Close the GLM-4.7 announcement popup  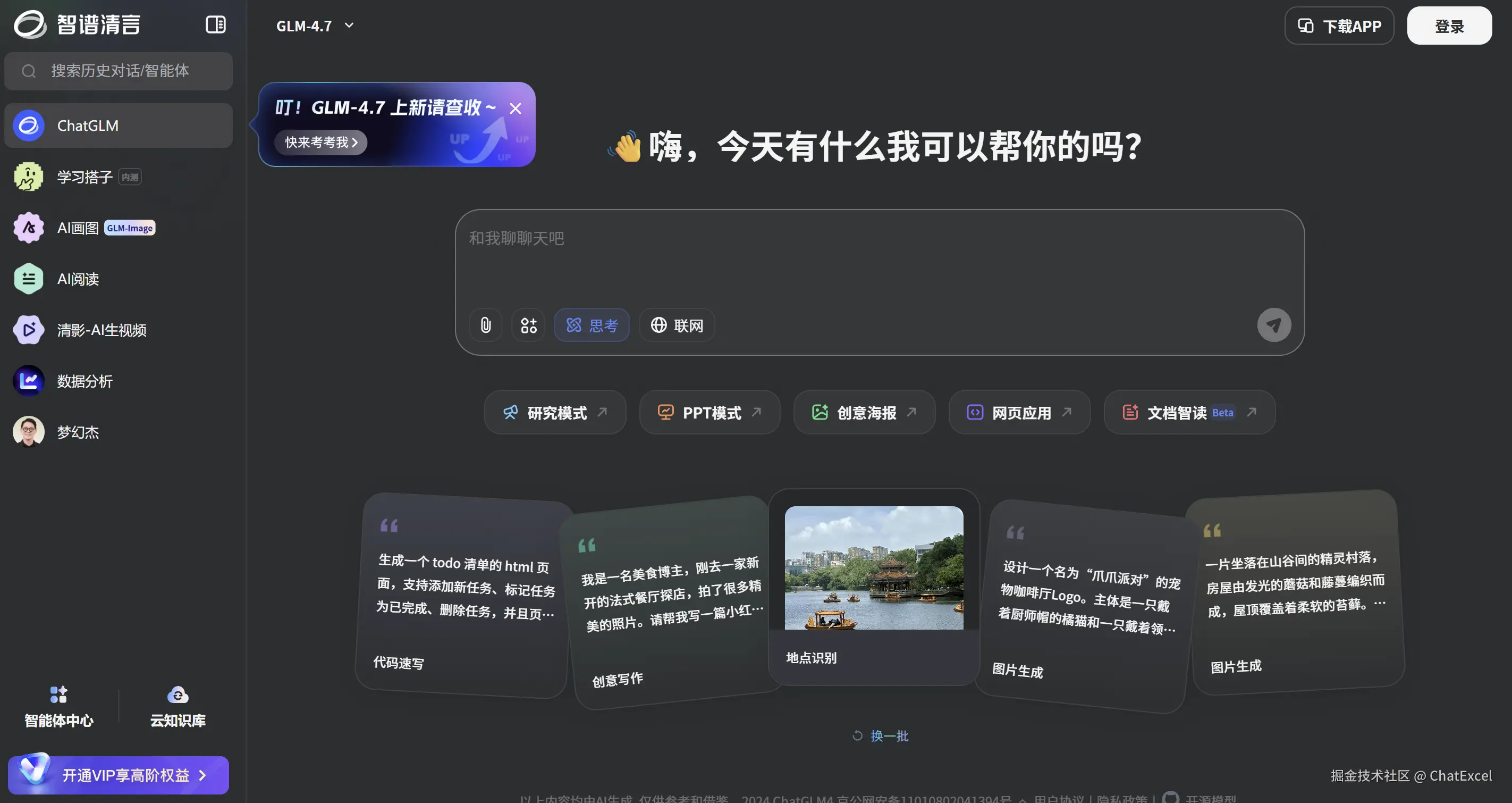point(516,108)
